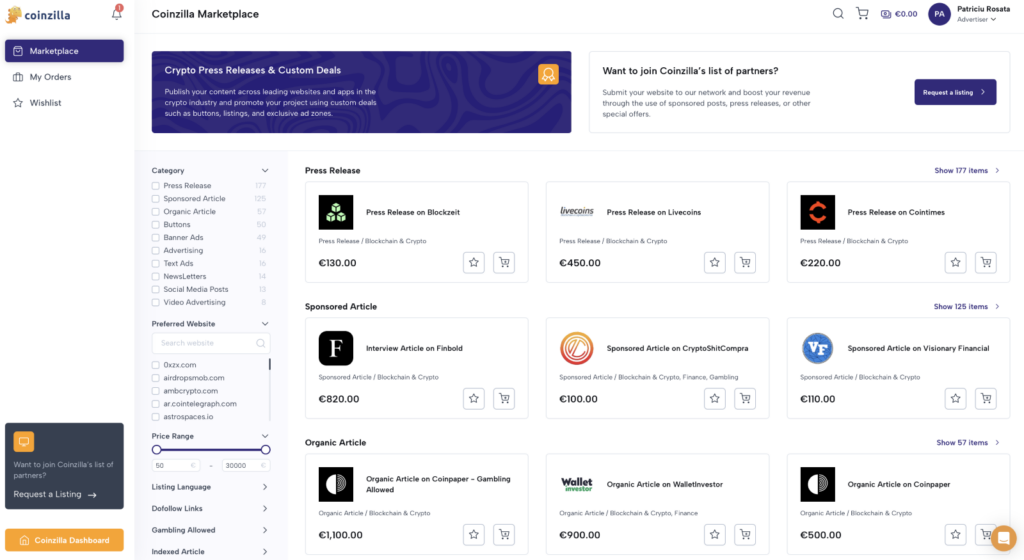Click the minimum price slider handle
This screenshot has height=560, width=1024.
[157, 450]
